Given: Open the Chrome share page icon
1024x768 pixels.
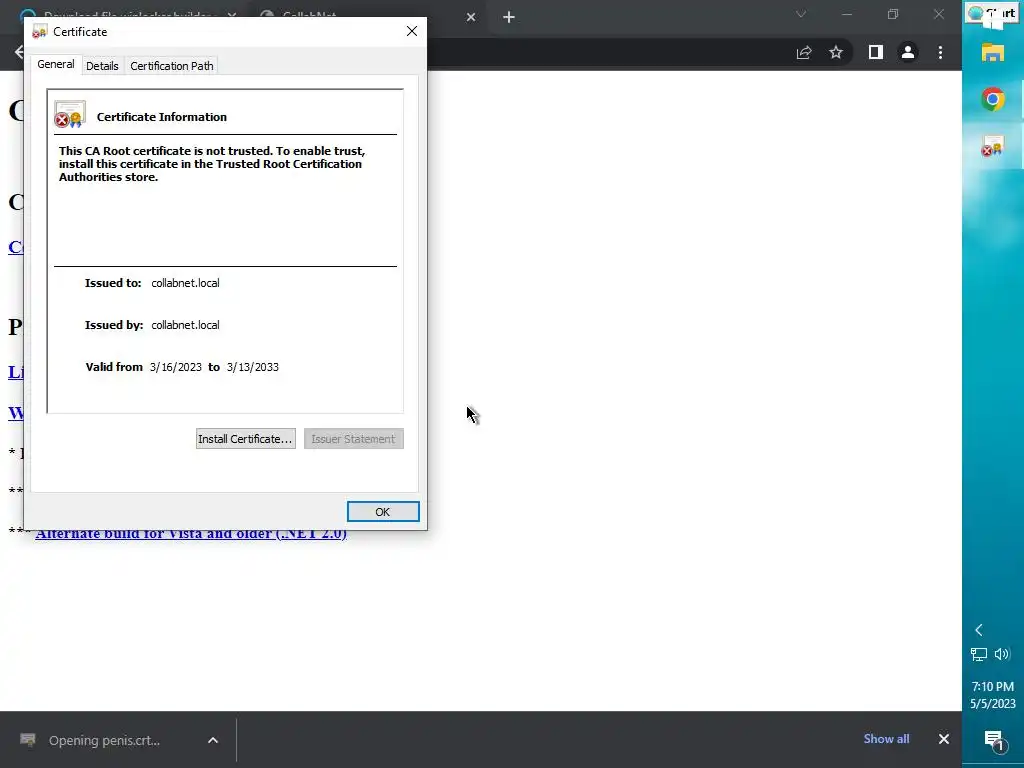Looking at the screenshot, I should 804,53.
